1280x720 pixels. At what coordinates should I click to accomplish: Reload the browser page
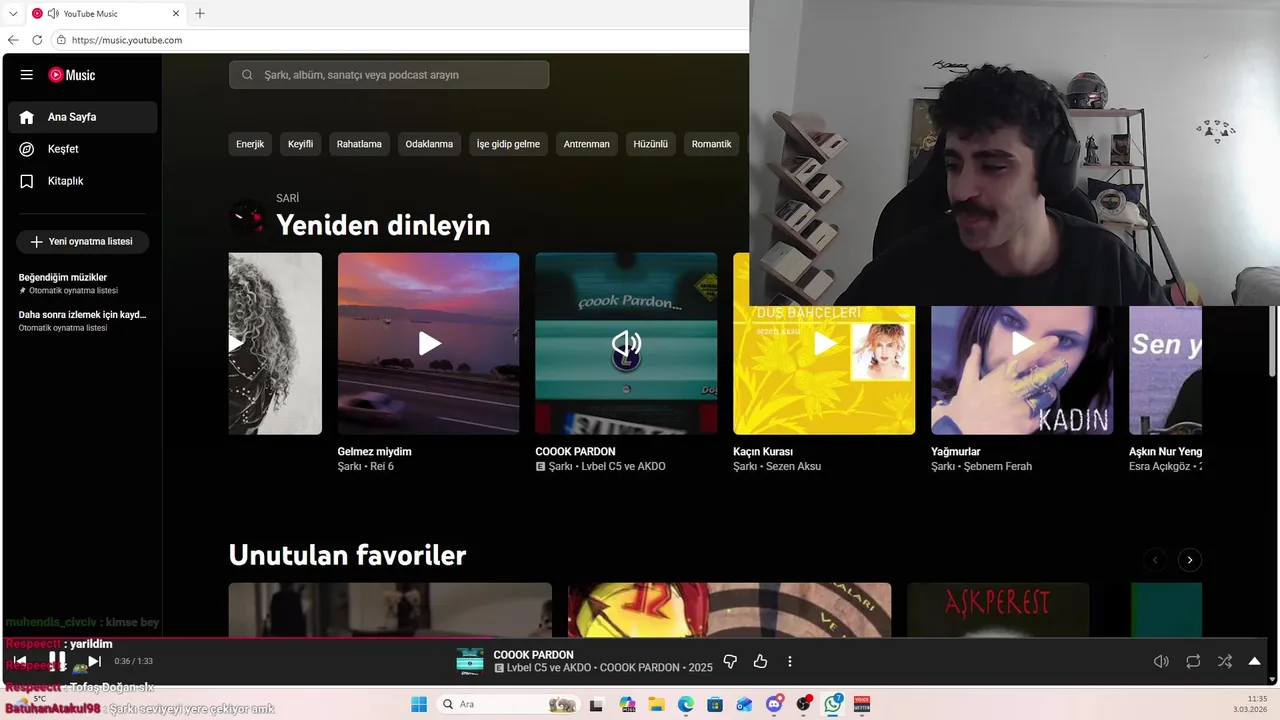pyautogui.click(x=37, y=40)
